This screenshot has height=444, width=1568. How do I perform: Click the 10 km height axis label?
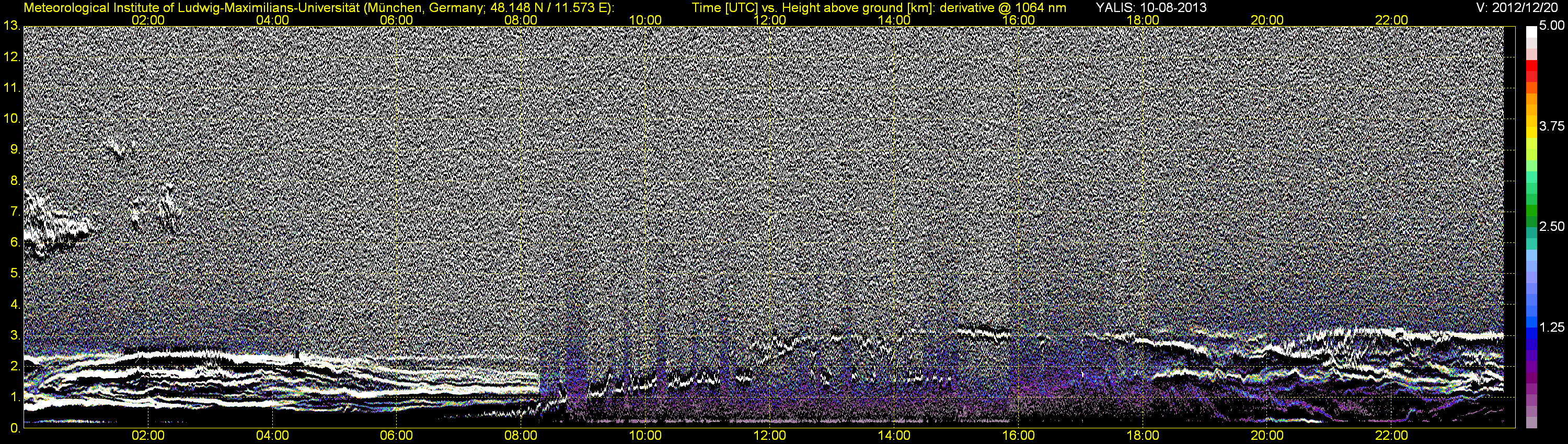pos(11,118)
